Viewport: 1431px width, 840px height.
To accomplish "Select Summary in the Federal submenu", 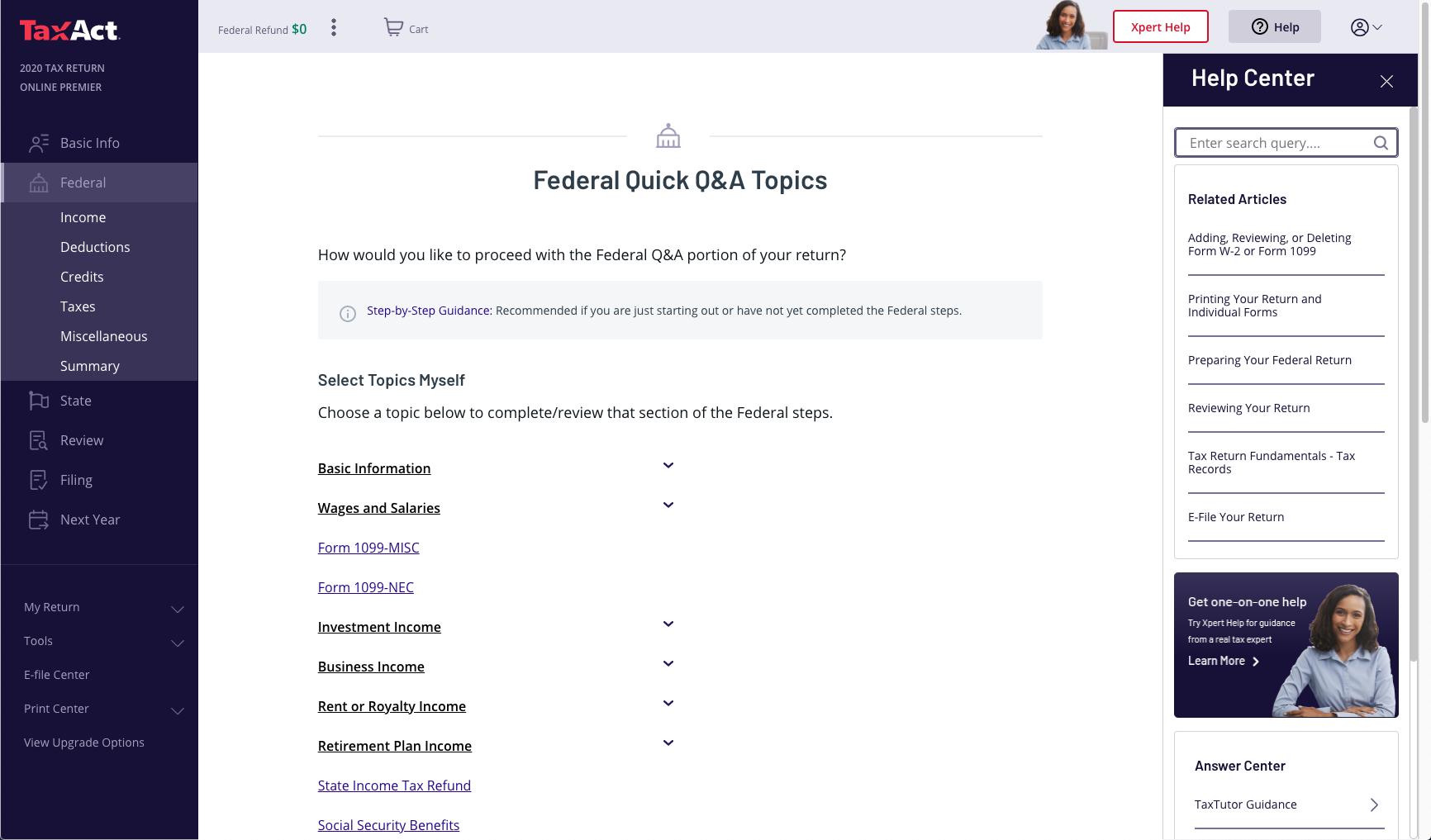I will pos(90,366).
